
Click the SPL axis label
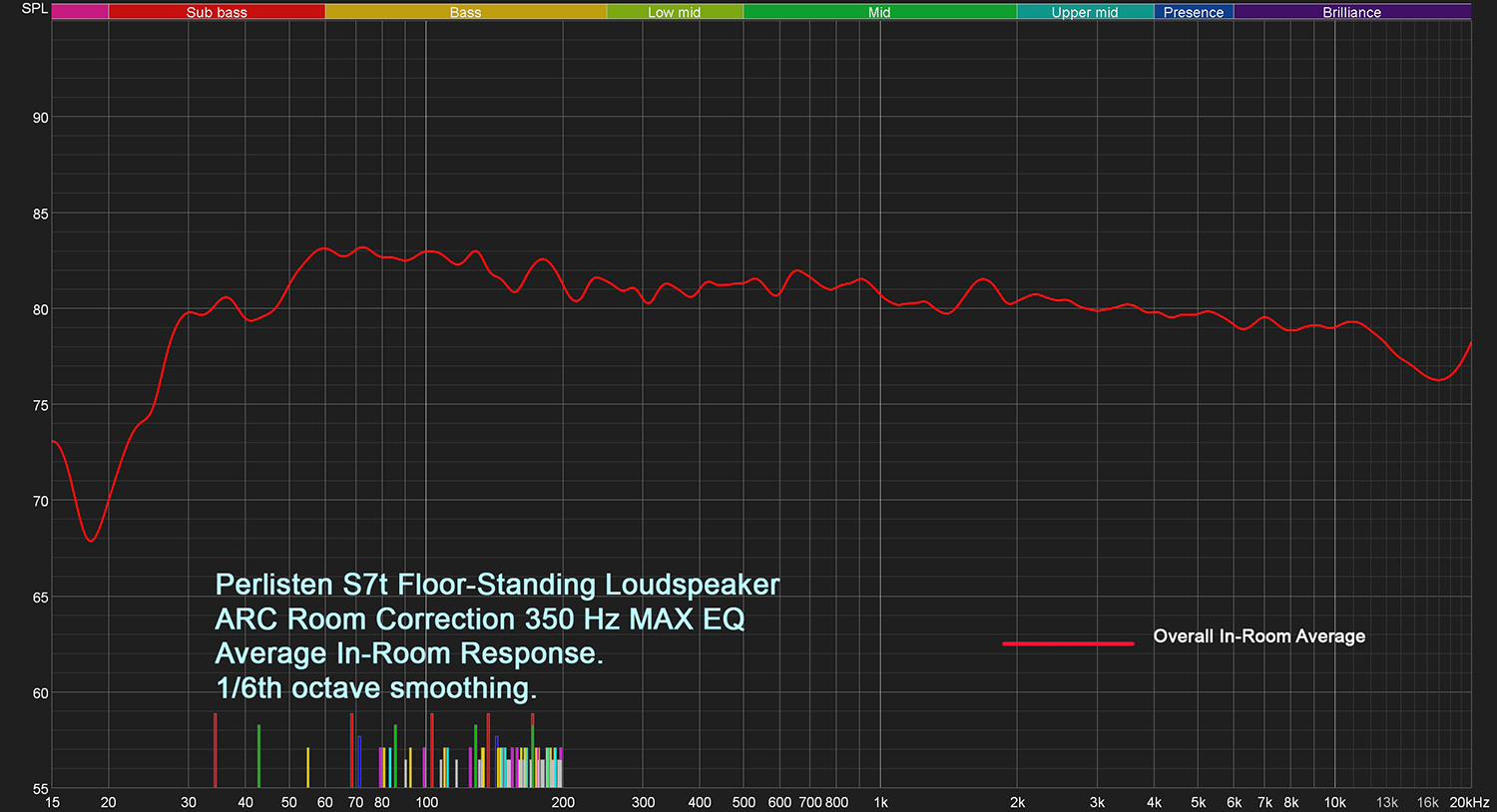(x=34, y=9)
